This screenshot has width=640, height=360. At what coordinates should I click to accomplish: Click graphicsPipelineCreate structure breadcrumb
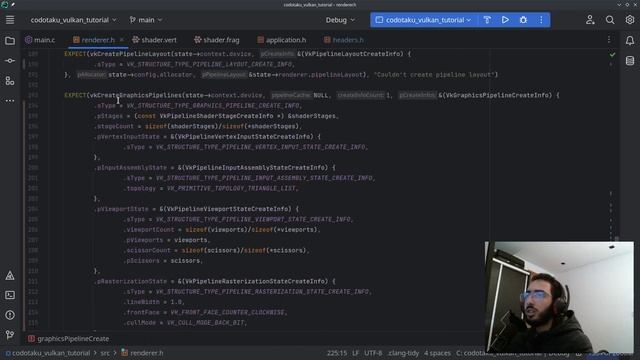[69, 339]
